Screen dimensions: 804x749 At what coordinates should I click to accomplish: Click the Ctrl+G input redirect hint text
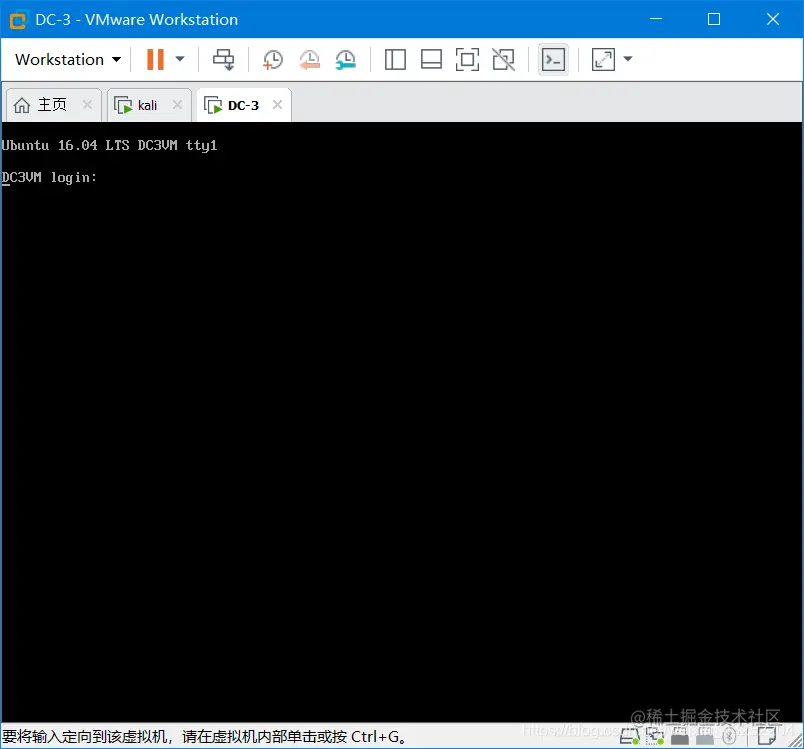point(204,737)
